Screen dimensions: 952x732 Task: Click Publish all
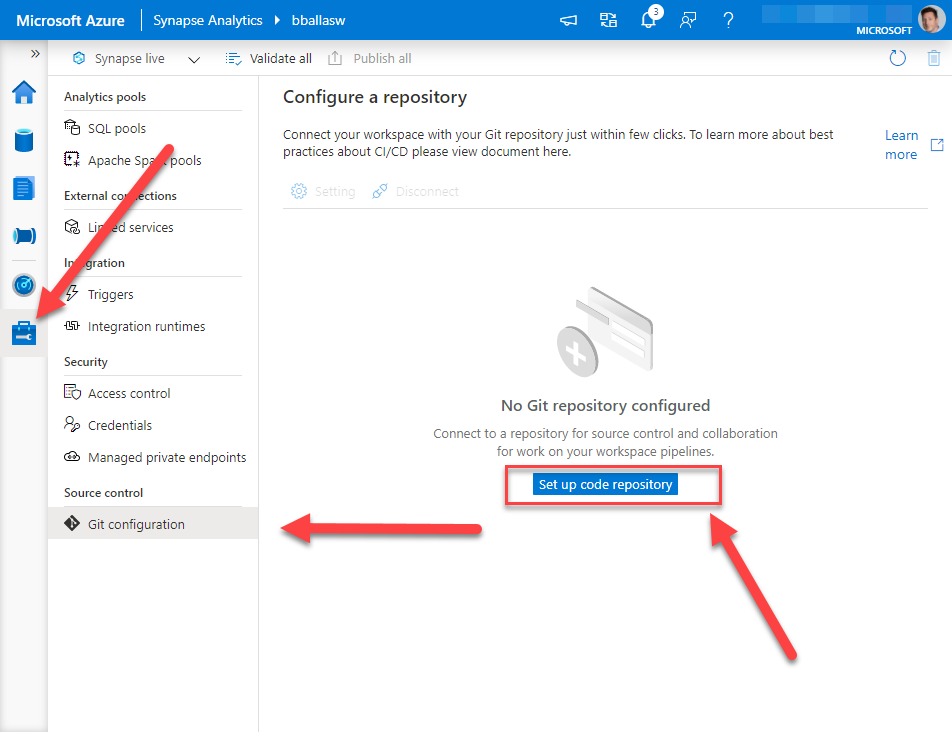(370, 58)
